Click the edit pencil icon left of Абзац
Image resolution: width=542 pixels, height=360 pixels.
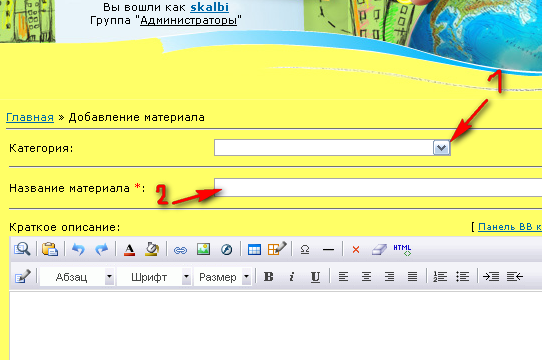coord(23,277)
